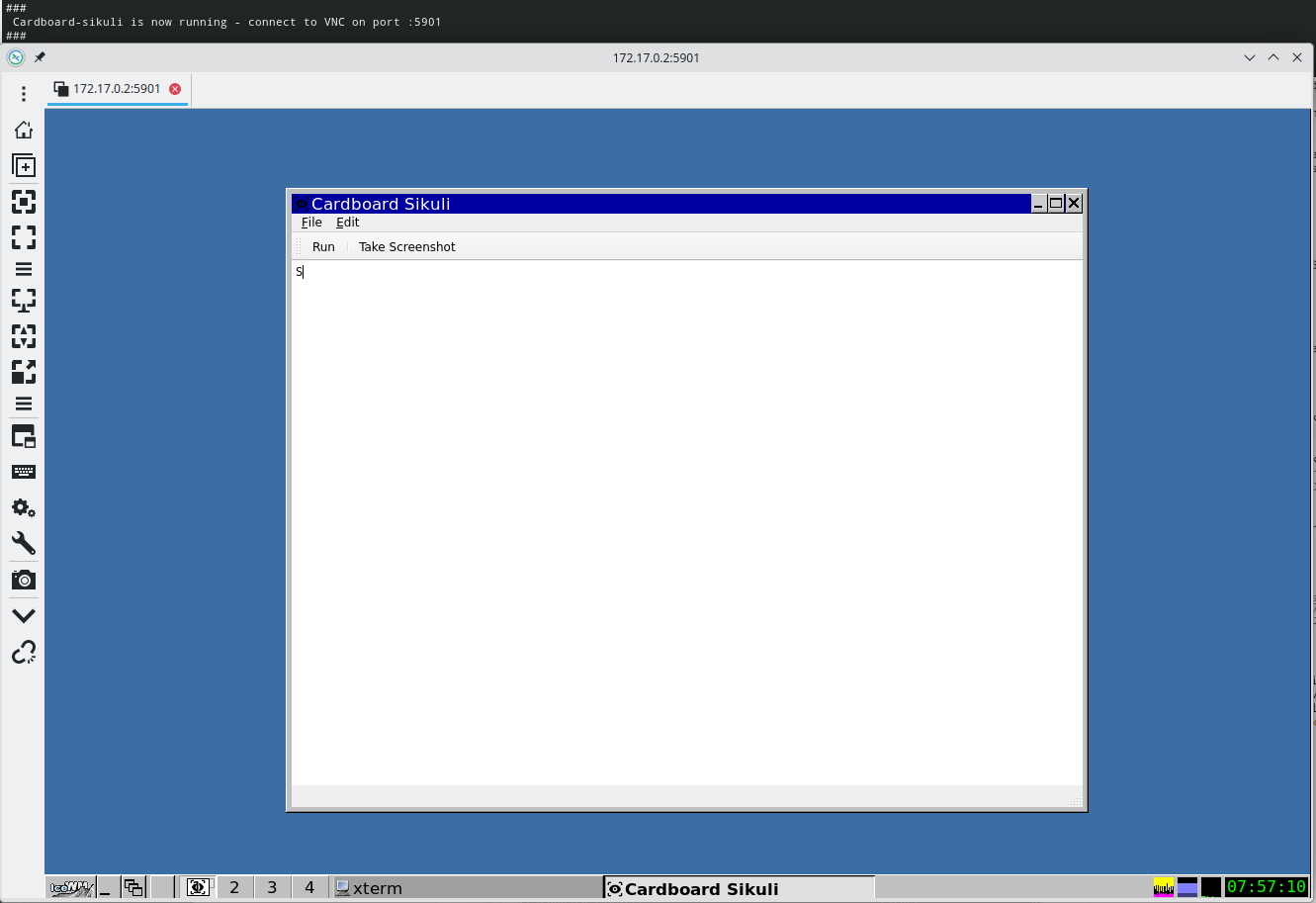
Task: Close the Remmina viewer window
Action: (x=1297, y=57)
